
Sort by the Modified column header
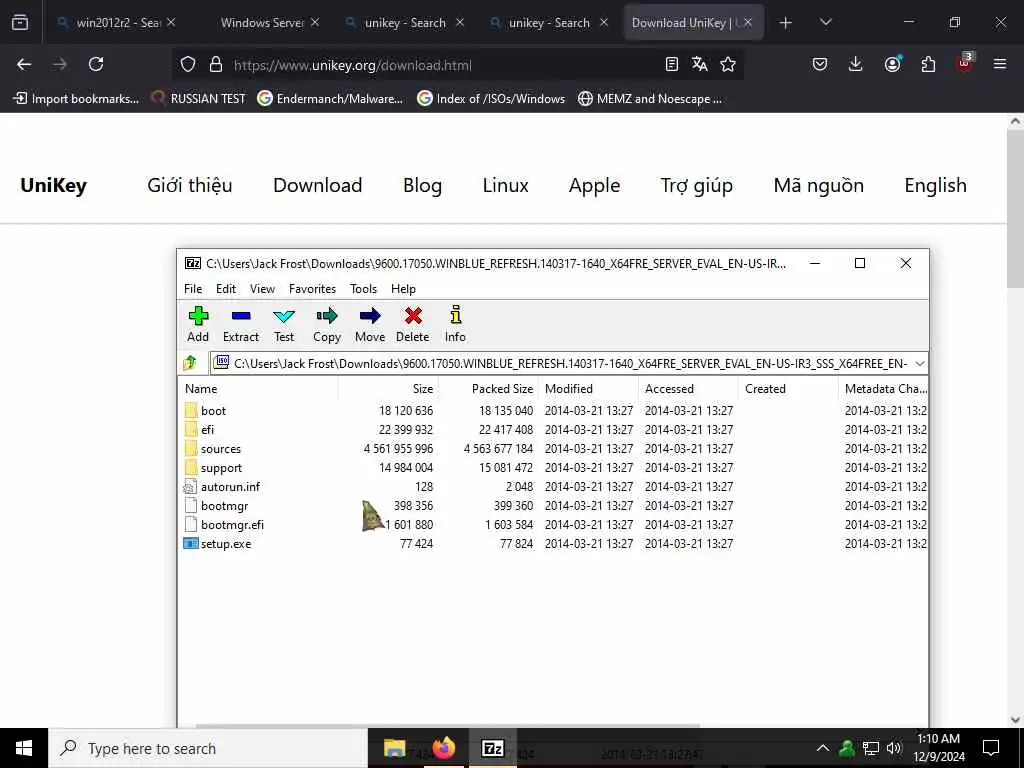(588, 389)
